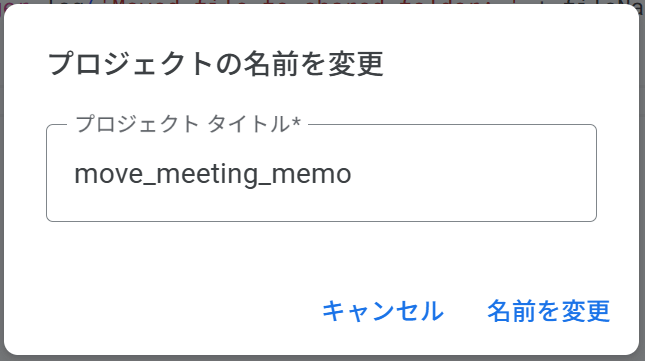Confirm rename with 名前を変更 button
Image resolution: width=645 pixels, height=361 pixels.
[x=548, y=311]
